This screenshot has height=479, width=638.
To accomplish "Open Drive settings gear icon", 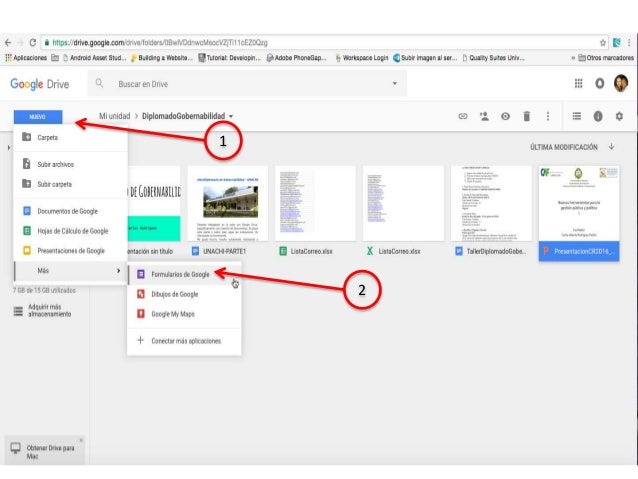I will click(619, 116).
